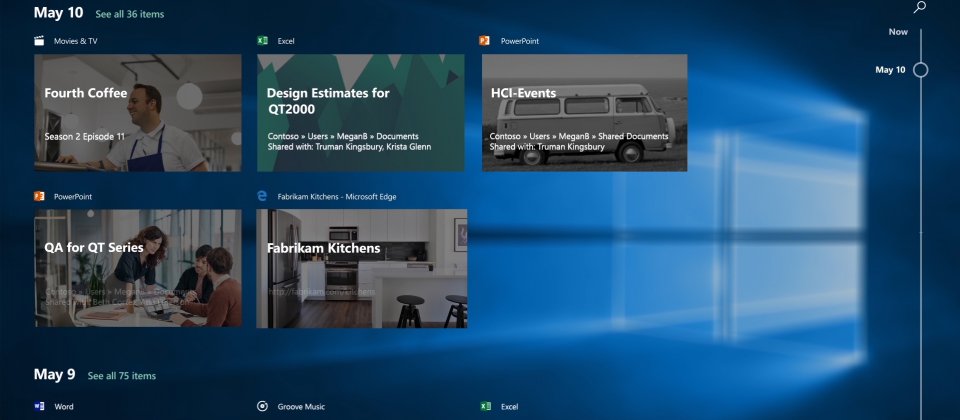960x420 pixels.
Task: Click the PowerPoint icon above HCI-Events
Action: pyautogui.click(x=484, y=41)
